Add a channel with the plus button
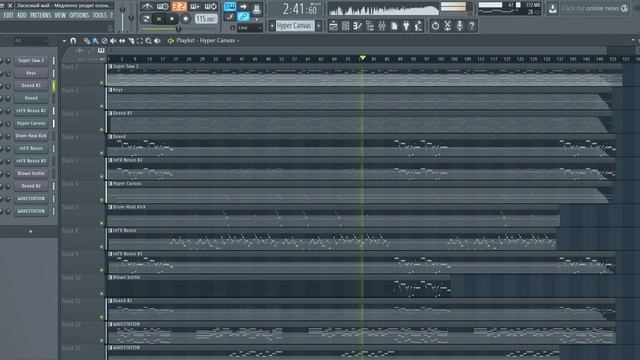 (x=30, y=232)
